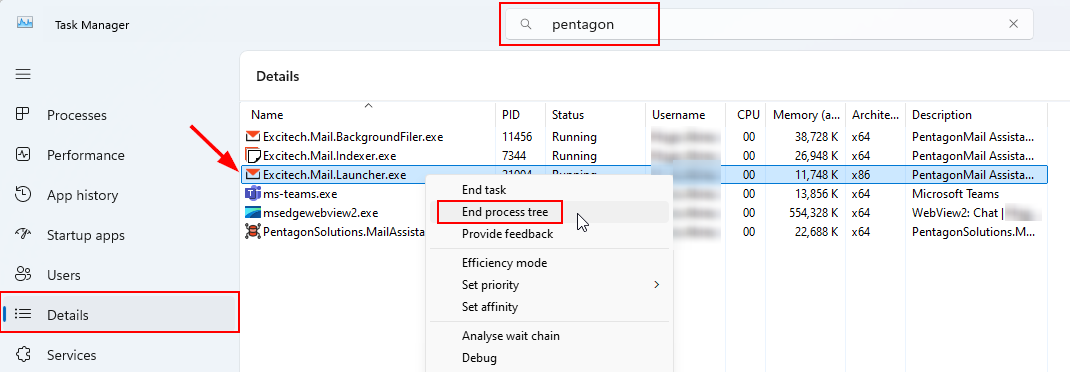This screenshot has width=1070, height=372.
Task: Sort by the Architecture column header
Action: point(876,115)
